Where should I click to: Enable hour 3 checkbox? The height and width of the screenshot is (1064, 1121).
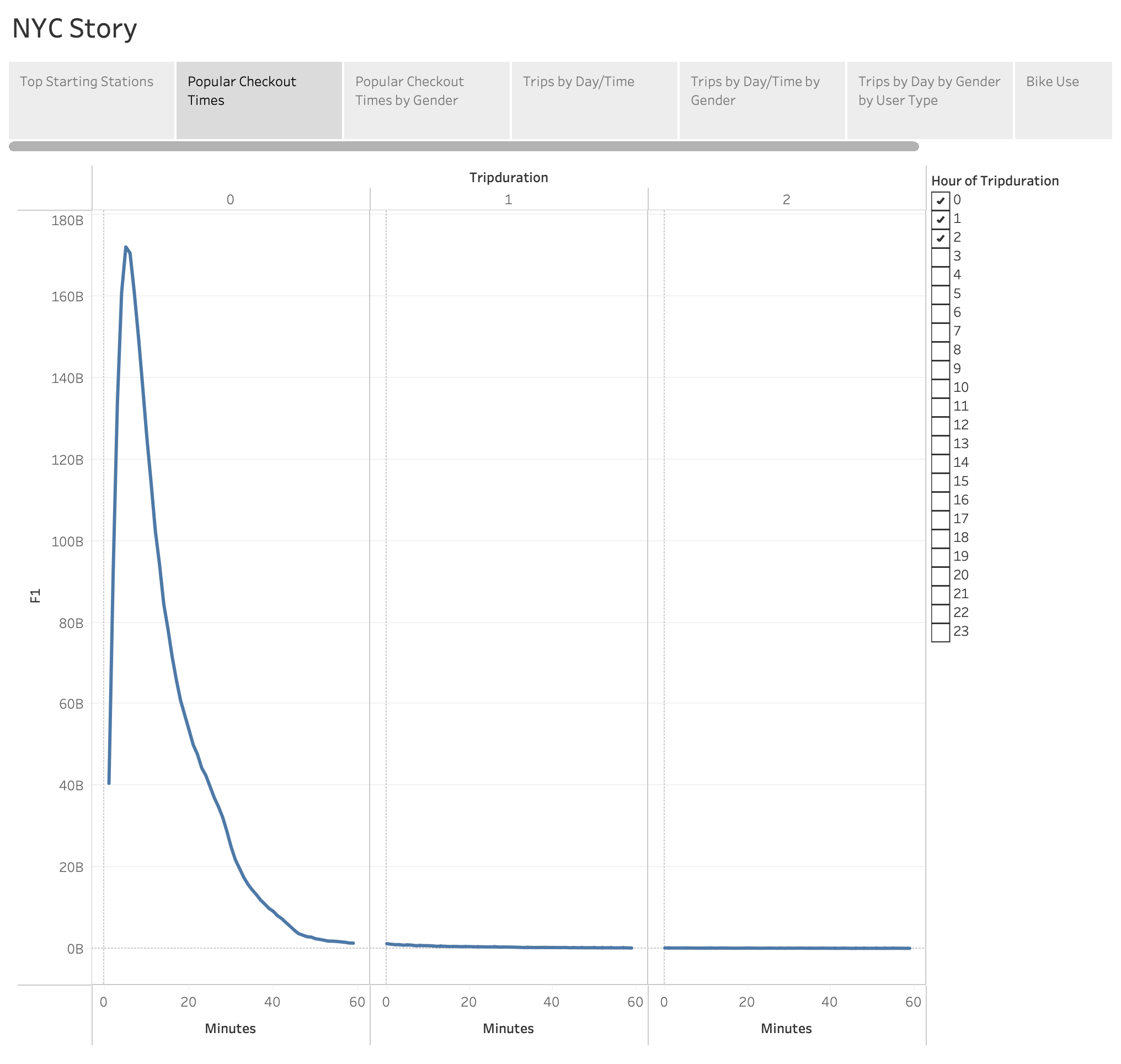pos(939,257)
